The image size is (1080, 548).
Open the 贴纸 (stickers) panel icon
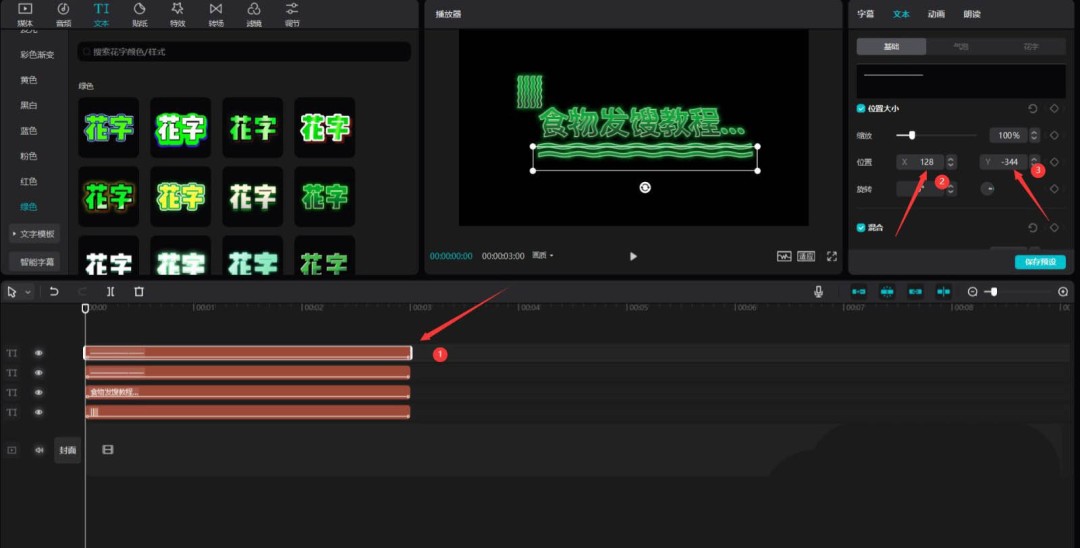[139, 13]
